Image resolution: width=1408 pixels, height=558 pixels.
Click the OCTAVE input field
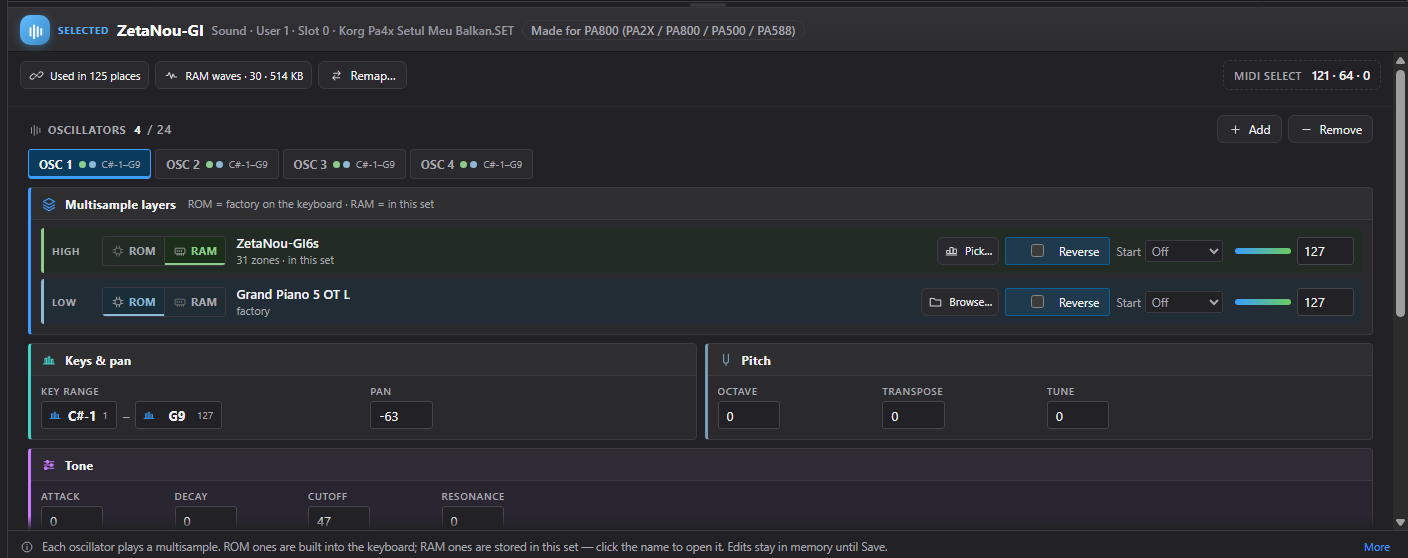click(748, 415)
